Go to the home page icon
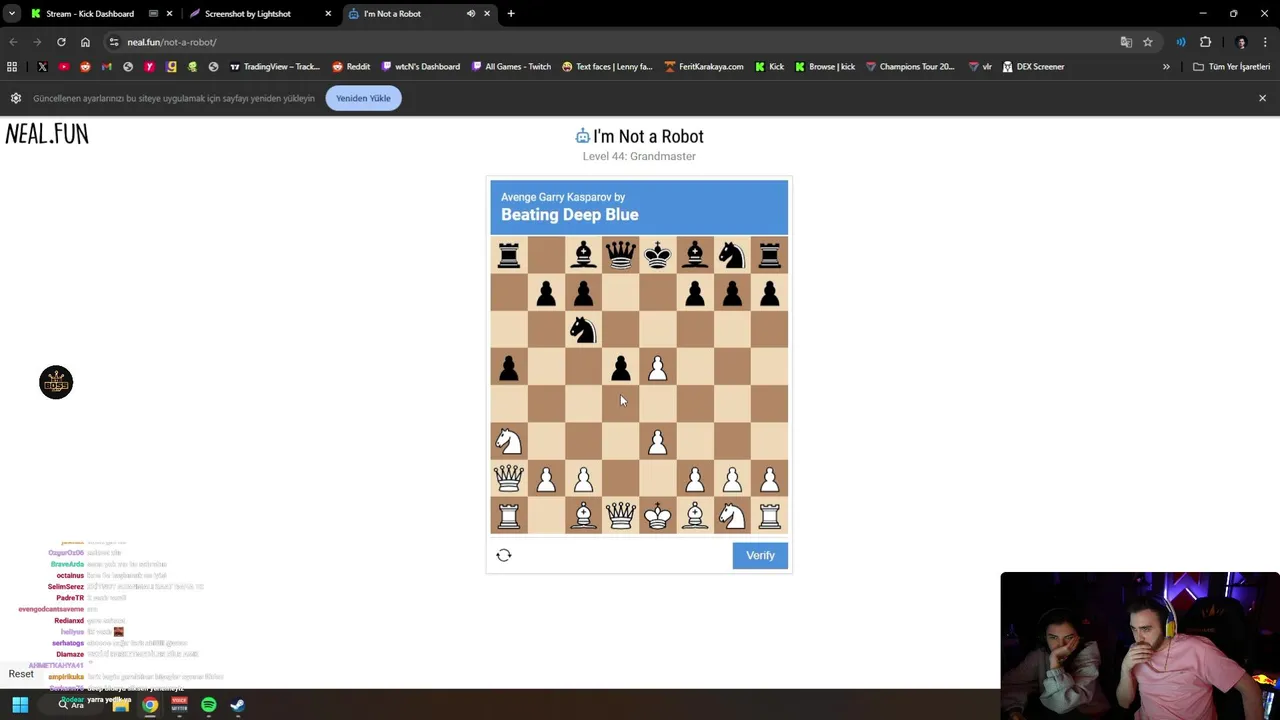 [85, 42]
